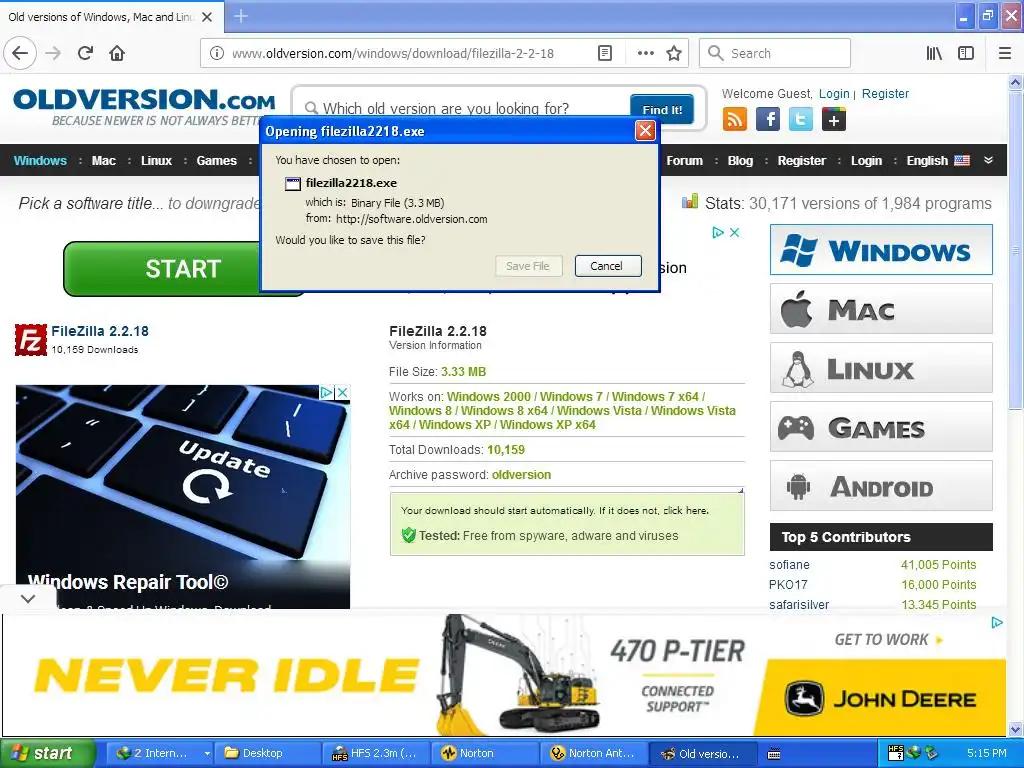1024x768 pixels.
Task: Open the Twitter social icon
Action: click(x=801, y=120)
